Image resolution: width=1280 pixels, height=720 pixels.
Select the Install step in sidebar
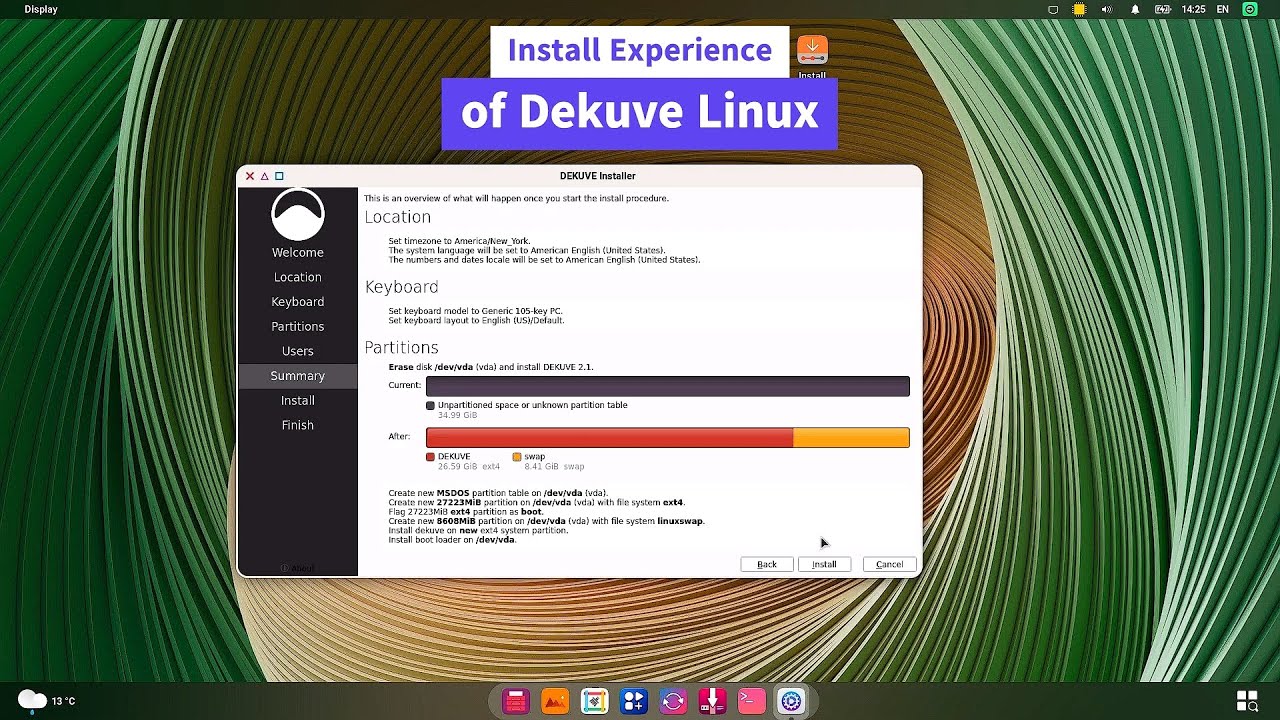pyautogui.click(x=298, y=400)
